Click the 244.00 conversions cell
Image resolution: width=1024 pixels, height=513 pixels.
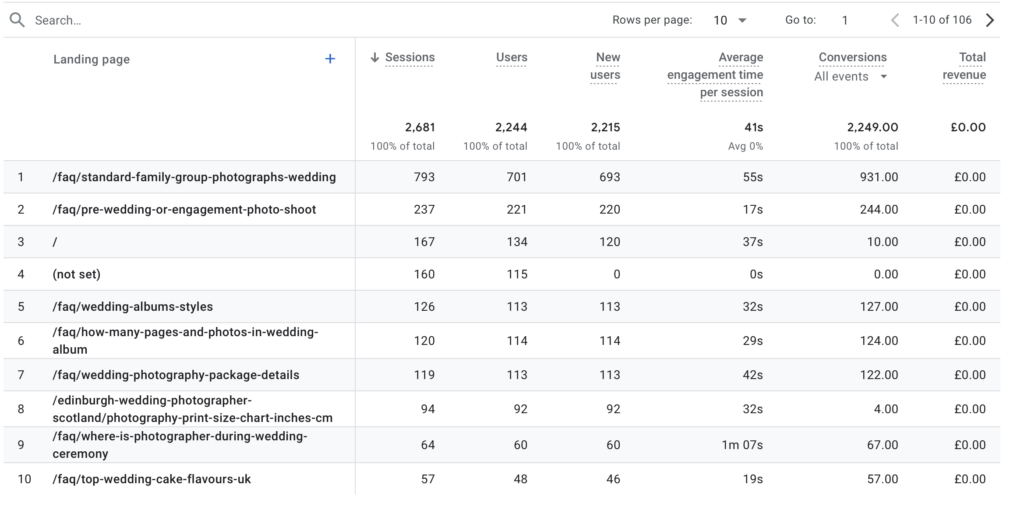coord(878,210)
